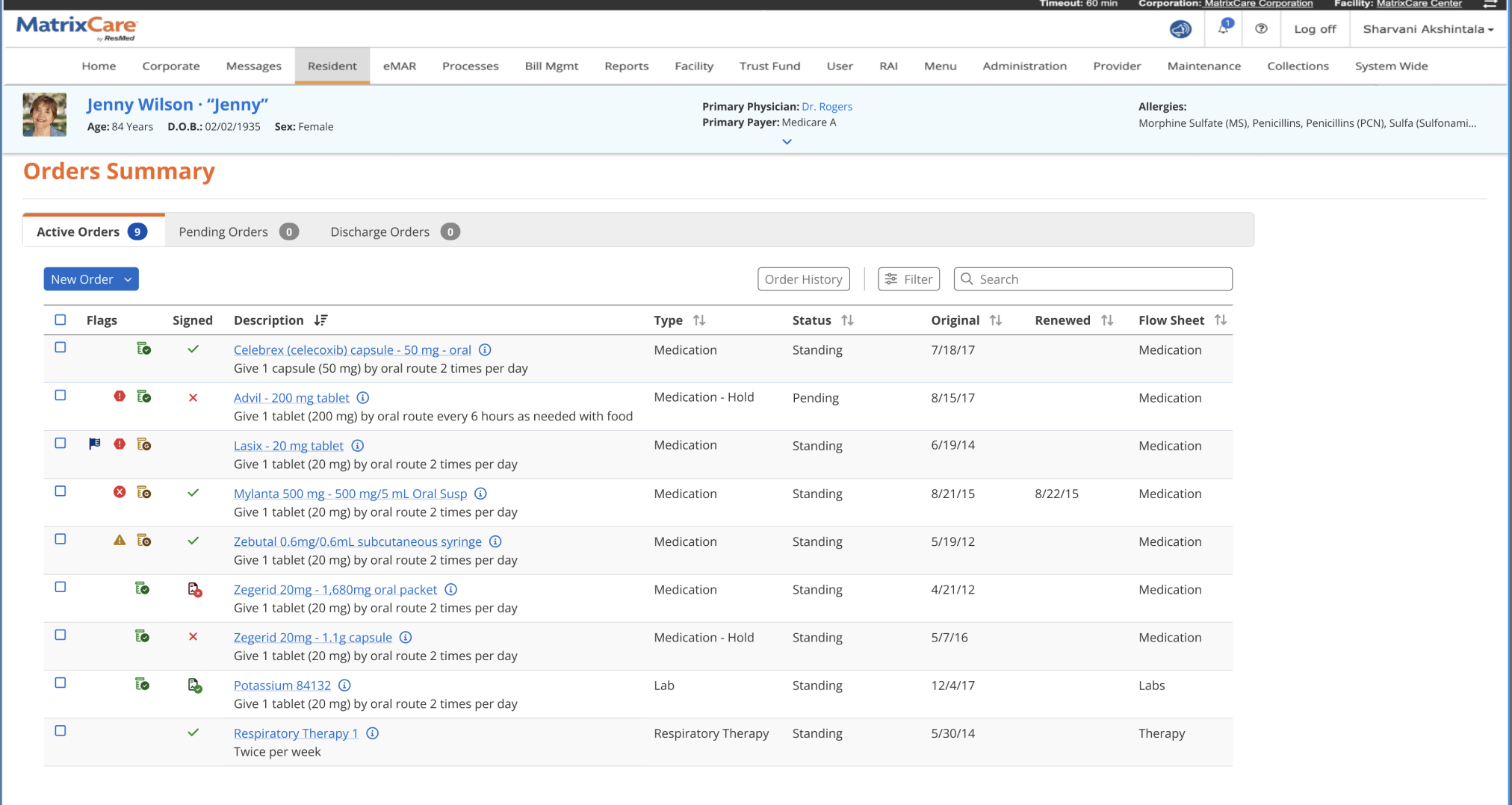Click Jenny Wilson's profile photo
This screenshot has height=805, width=1512.
(x=45, y=114)
